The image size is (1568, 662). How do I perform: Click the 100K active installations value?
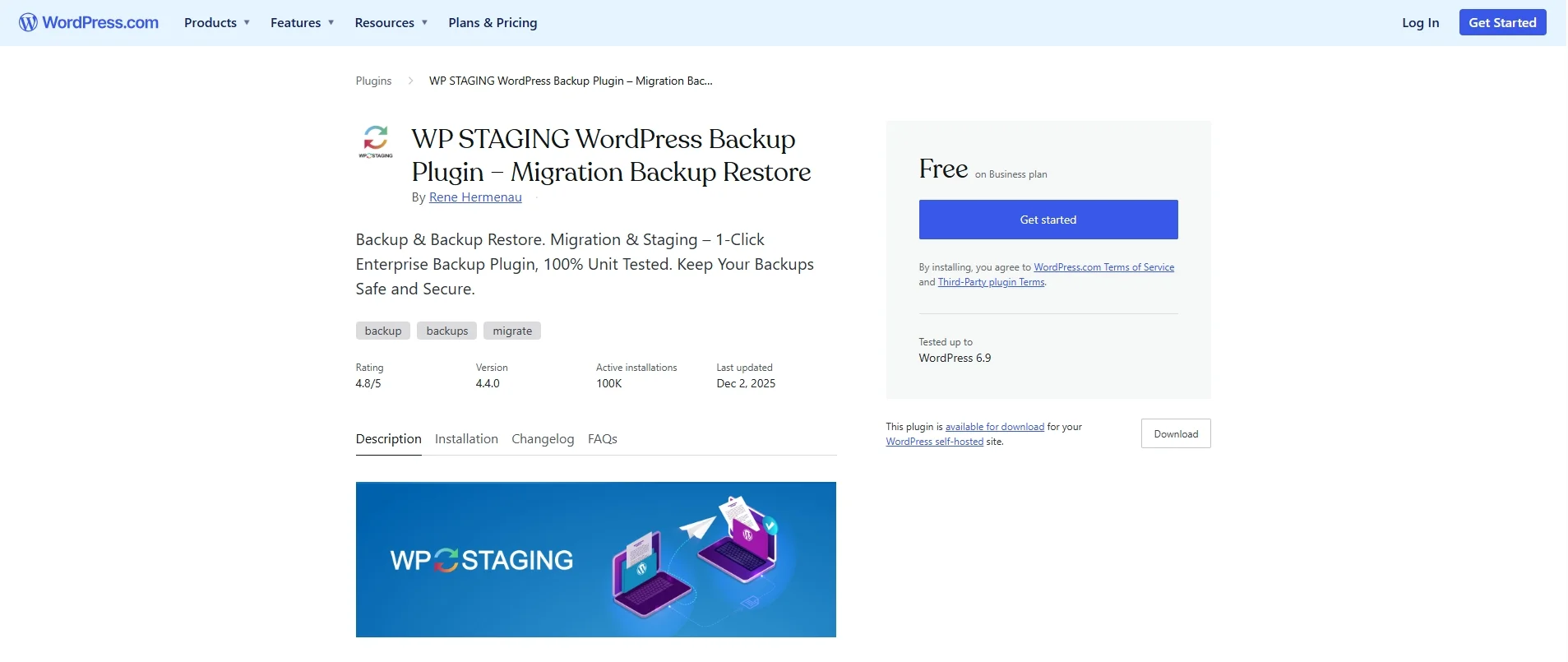(x=609, y=383)
